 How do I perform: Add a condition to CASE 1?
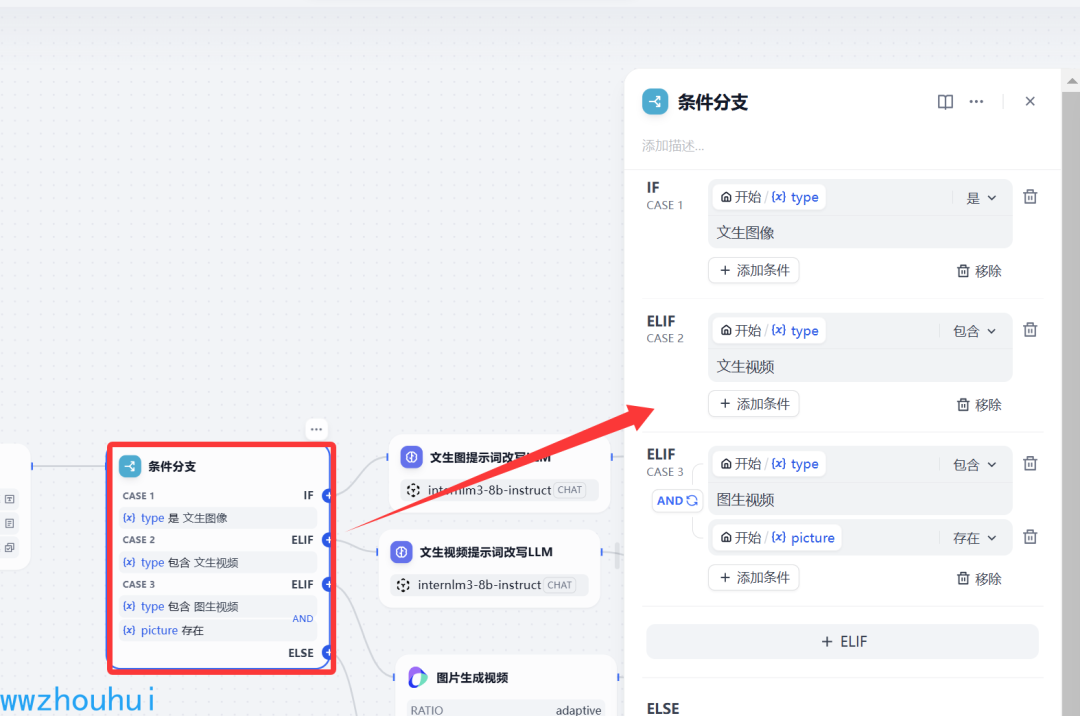pyautogui.click(x=754, y=271)
